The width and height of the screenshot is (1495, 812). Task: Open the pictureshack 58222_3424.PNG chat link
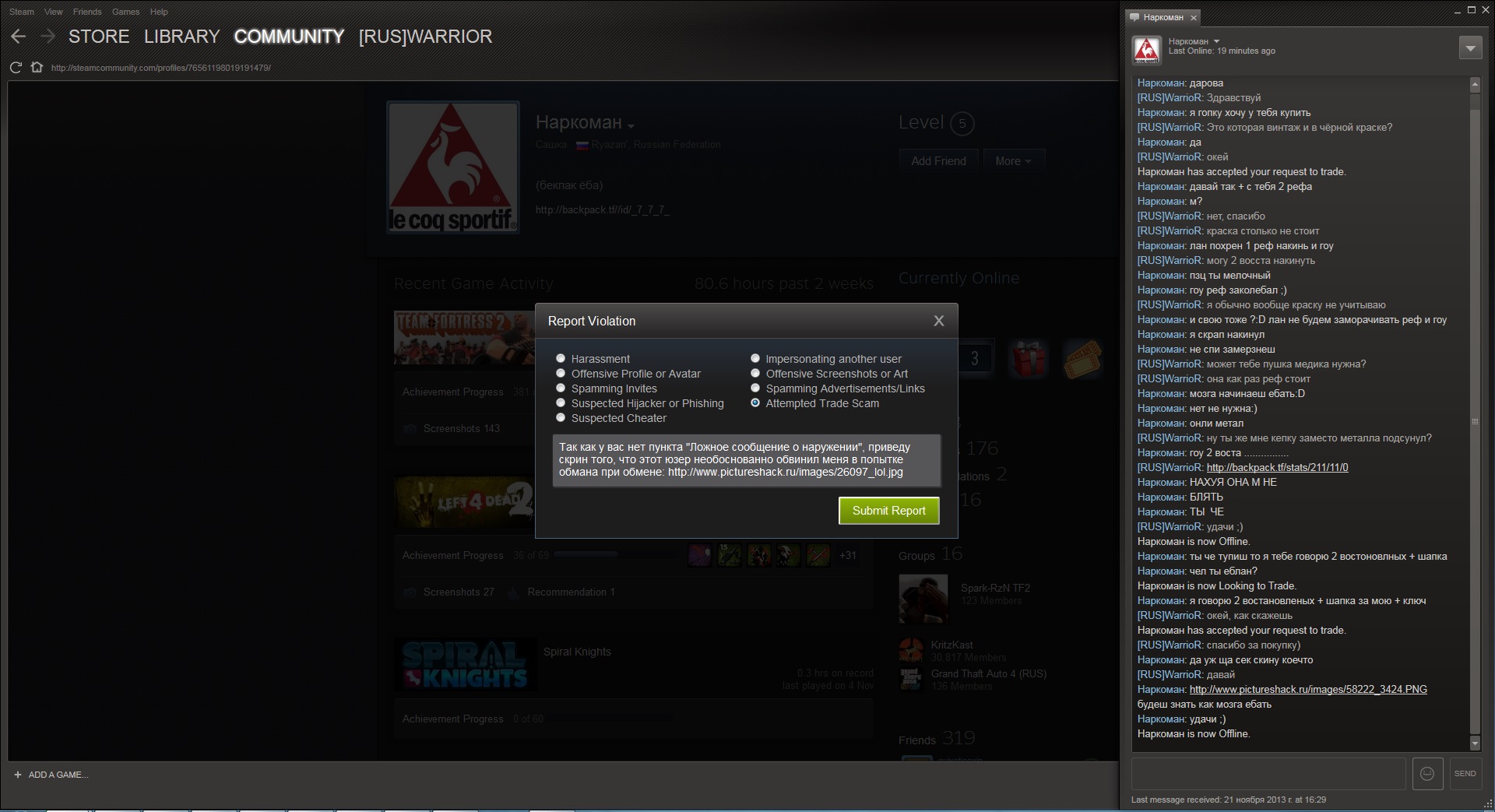(1308, 689)
